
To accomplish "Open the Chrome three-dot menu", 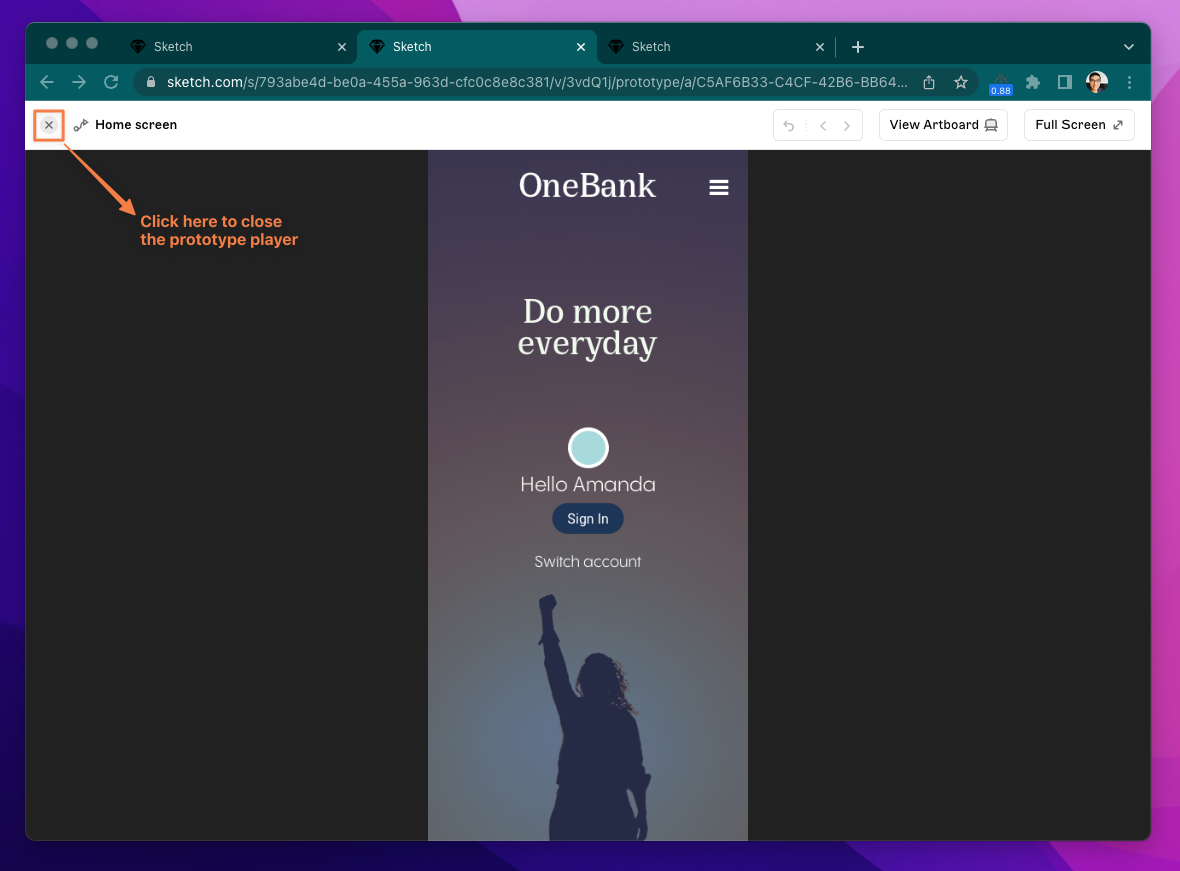I will 1130,82.
